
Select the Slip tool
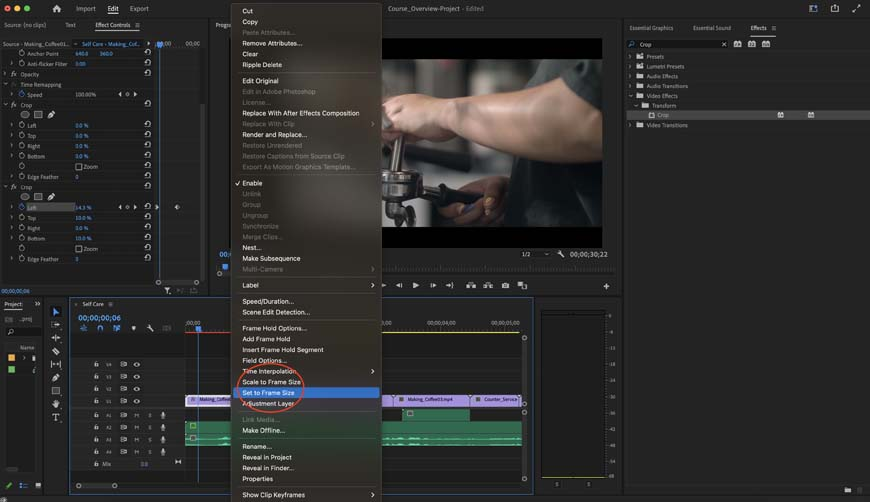coord(55,364)
